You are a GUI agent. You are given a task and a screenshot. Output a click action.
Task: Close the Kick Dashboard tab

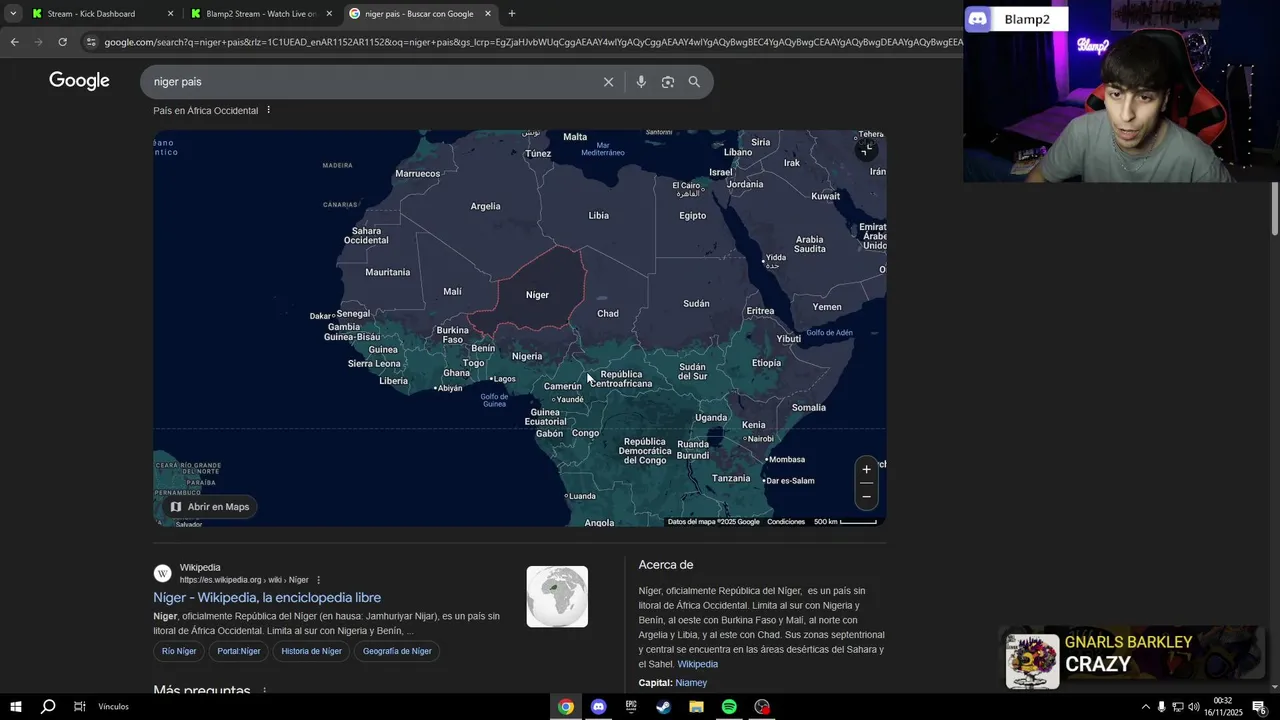coord(170,14)
